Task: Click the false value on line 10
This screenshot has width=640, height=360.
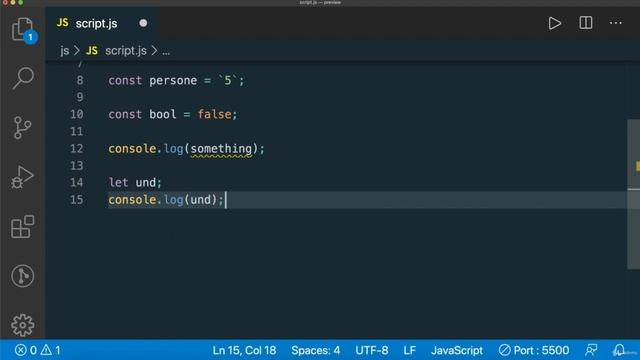Action: [214, 114]
